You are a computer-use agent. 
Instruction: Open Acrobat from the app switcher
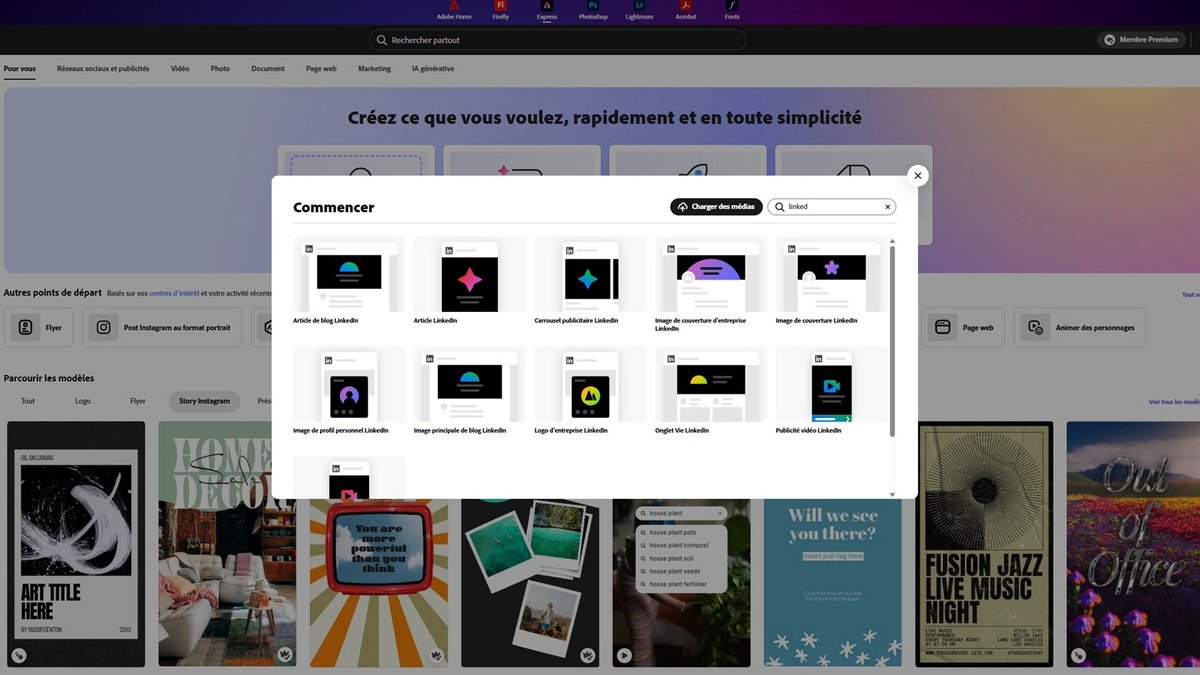coord(686,10)
